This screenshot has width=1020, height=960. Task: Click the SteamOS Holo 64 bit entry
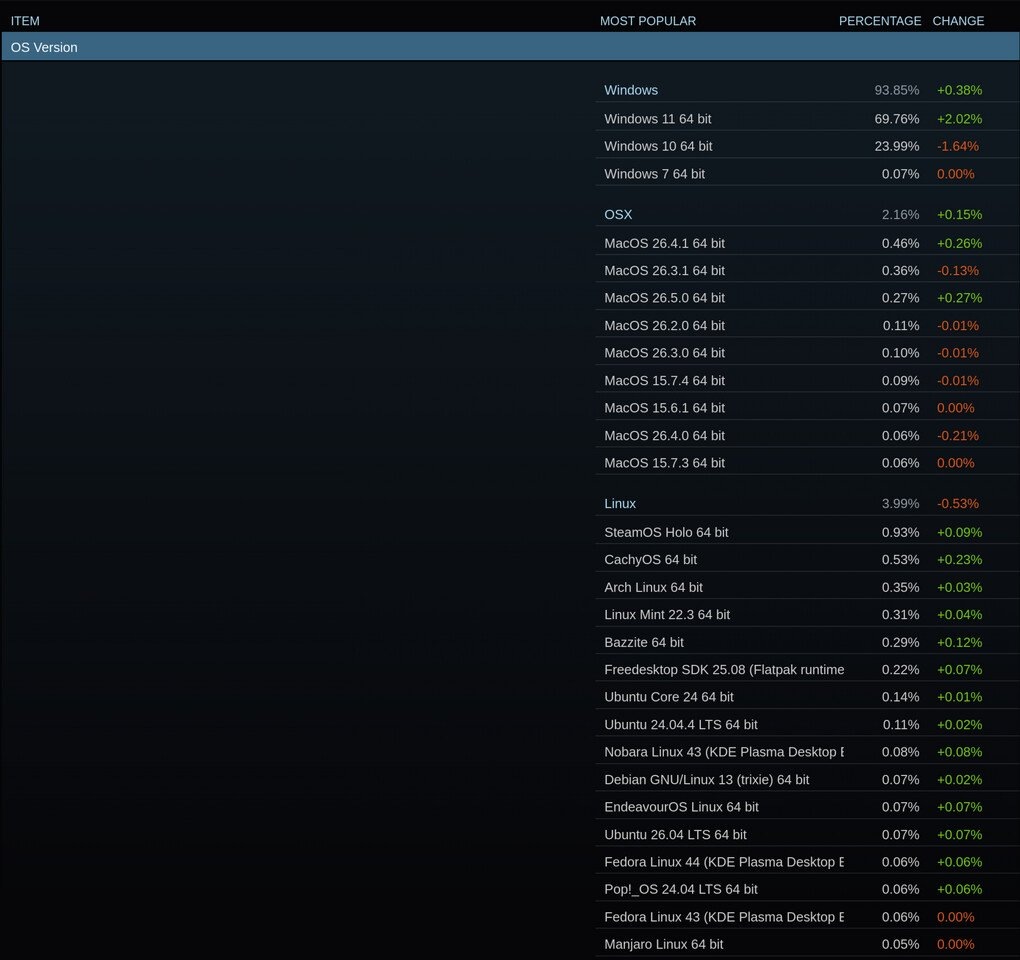tap(666, 532)
